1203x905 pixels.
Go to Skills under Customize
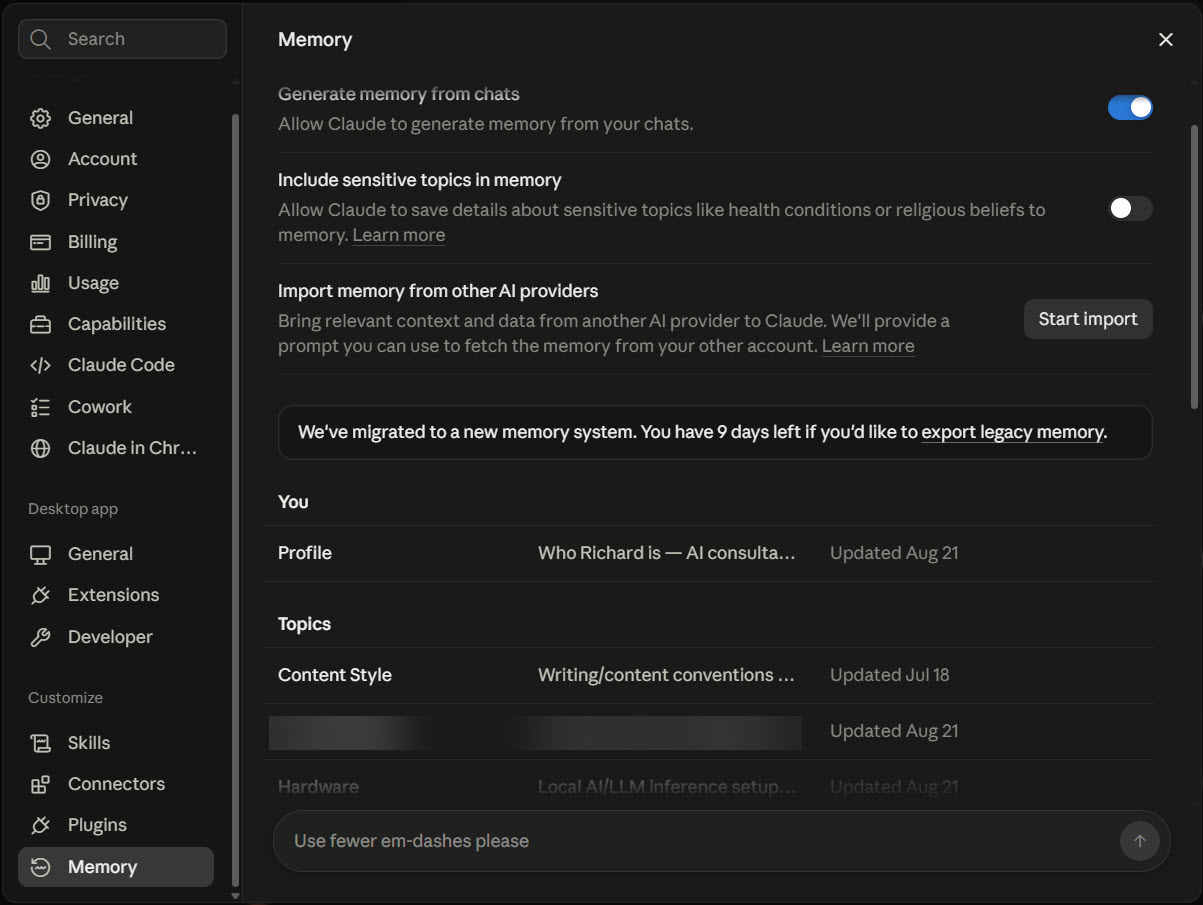coord(116,743)
